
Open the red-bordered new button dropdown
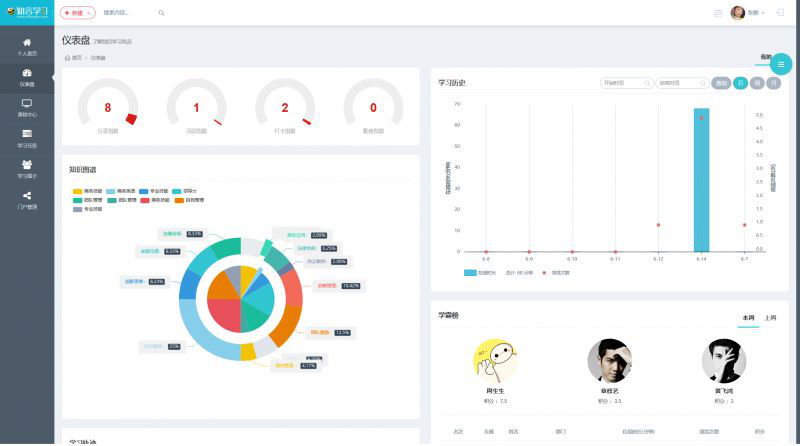(78, 13)
